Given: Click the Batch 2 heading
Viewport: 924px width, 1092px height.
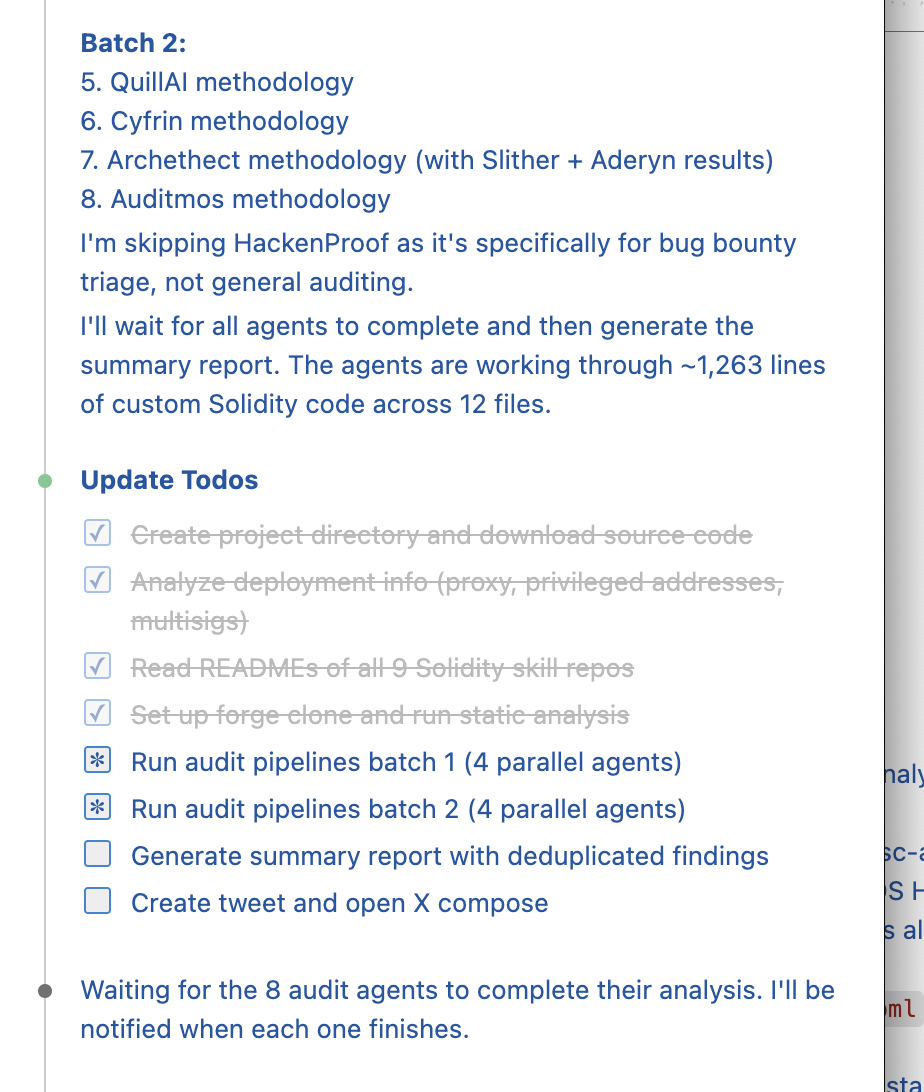Looking at the screenshot, I should tap(133, 43).
